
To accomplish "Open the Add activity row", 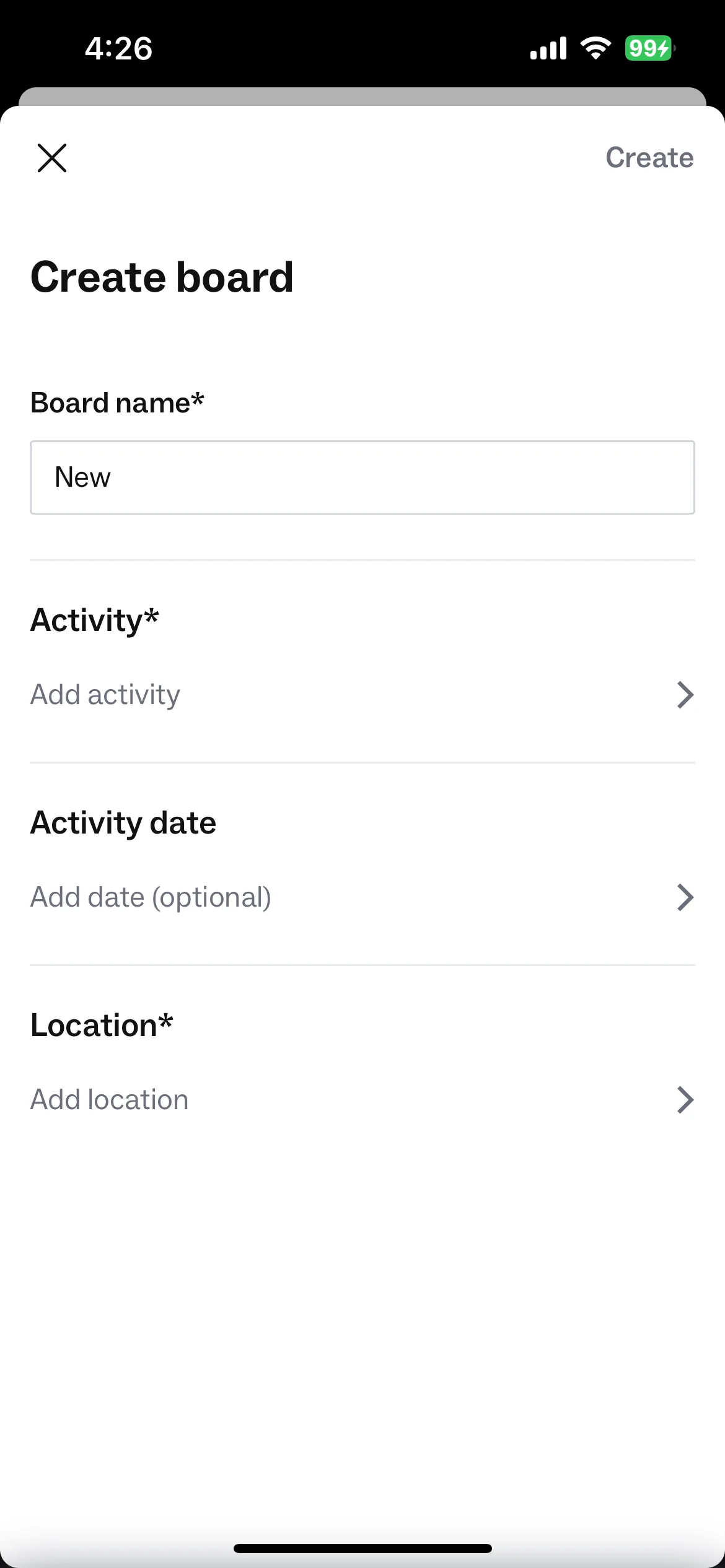I will 362,695.
